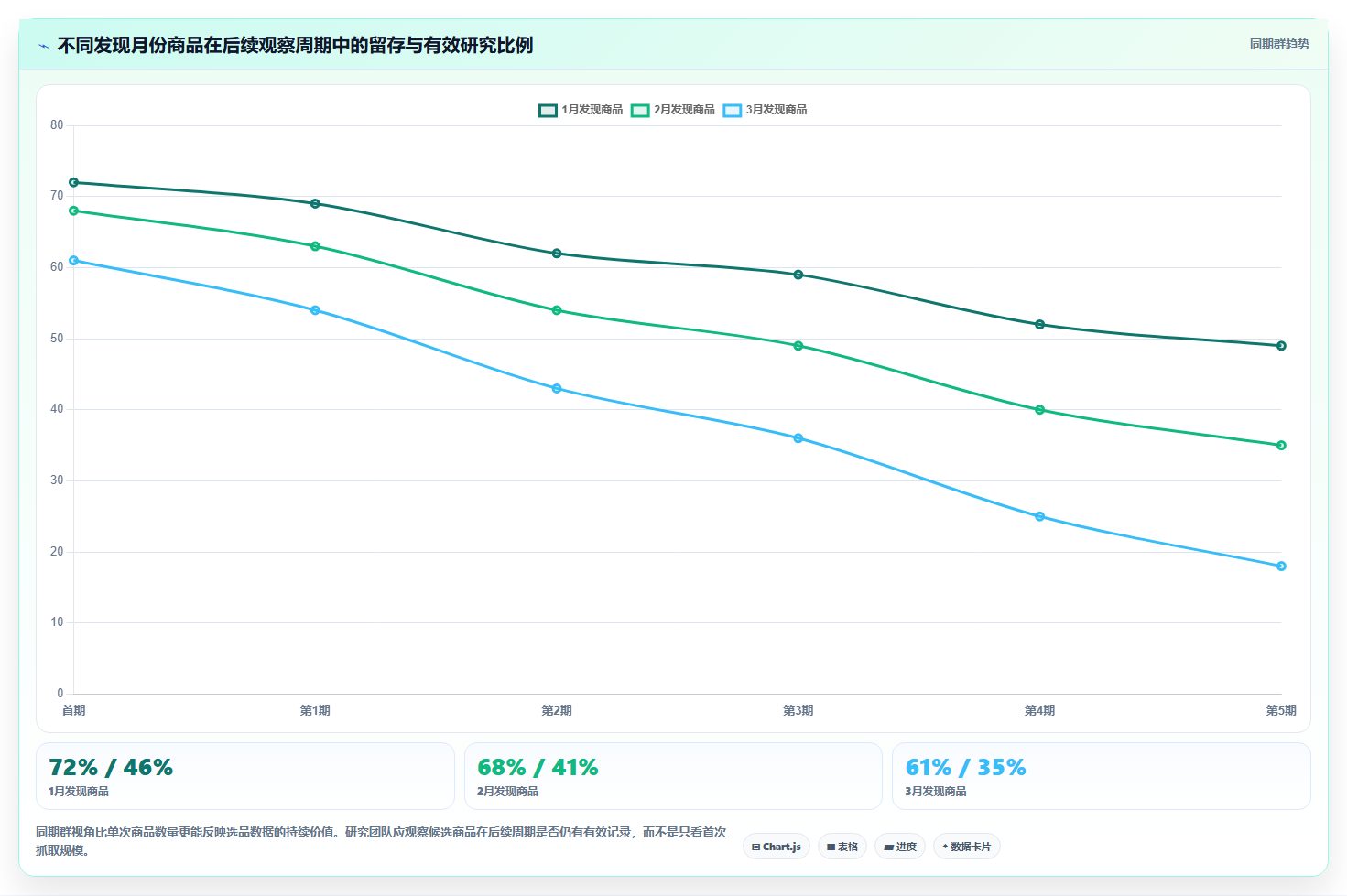
Task: Click the Chart.js tag chip
Action: tap(777, 847)
